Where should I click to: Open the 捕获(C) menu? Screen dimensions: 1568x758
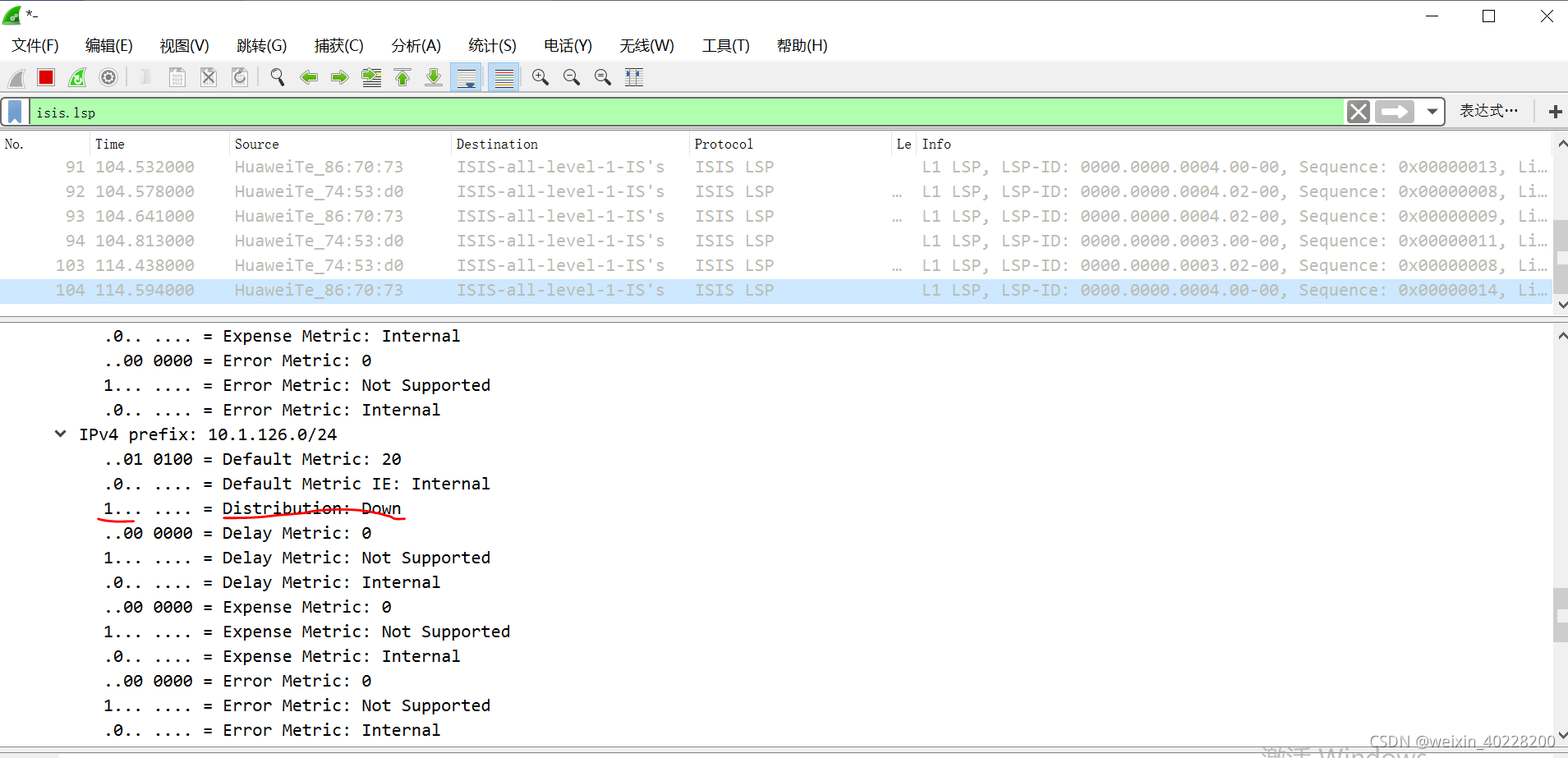click(339, 46)
